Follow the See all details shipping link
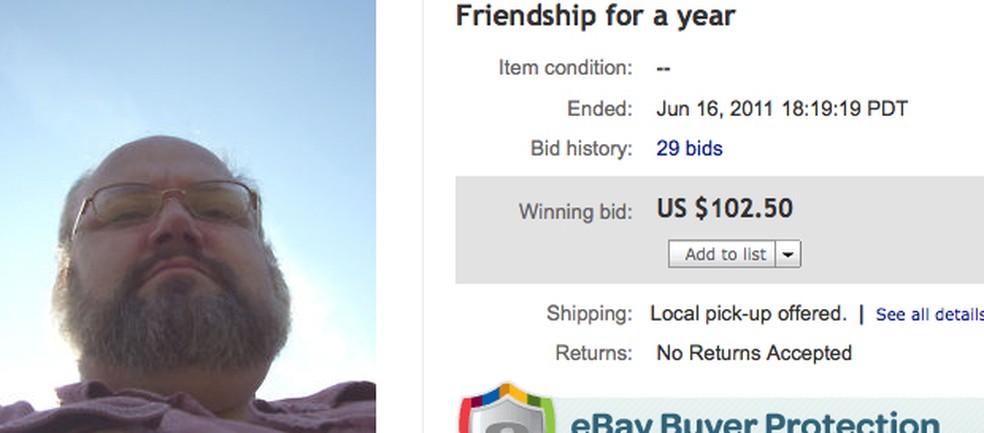Screen dimensions: 984x433 coord(929,314)
